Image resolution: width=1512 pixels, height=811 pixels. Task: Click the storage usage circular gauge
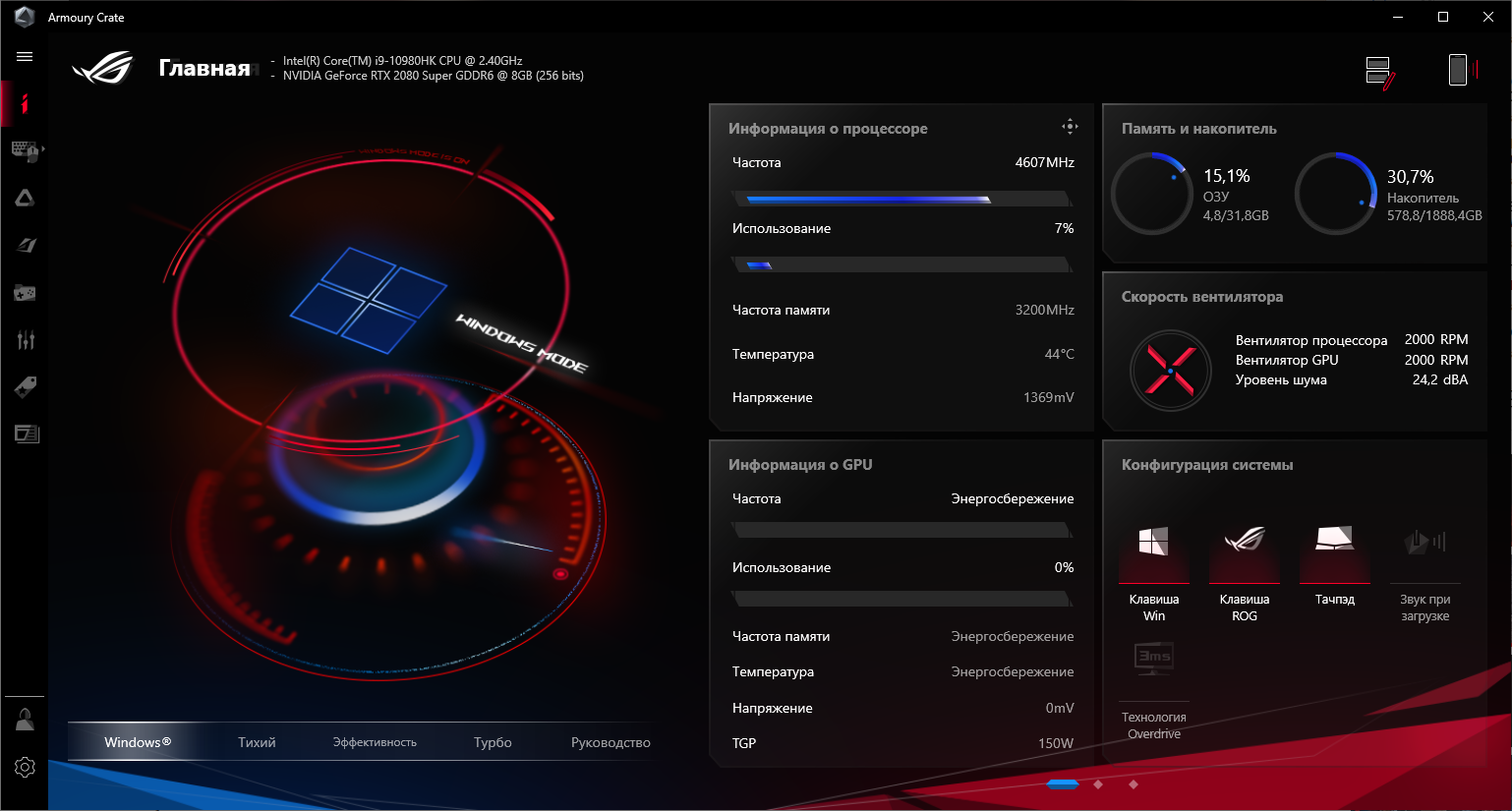(1335, 194)
